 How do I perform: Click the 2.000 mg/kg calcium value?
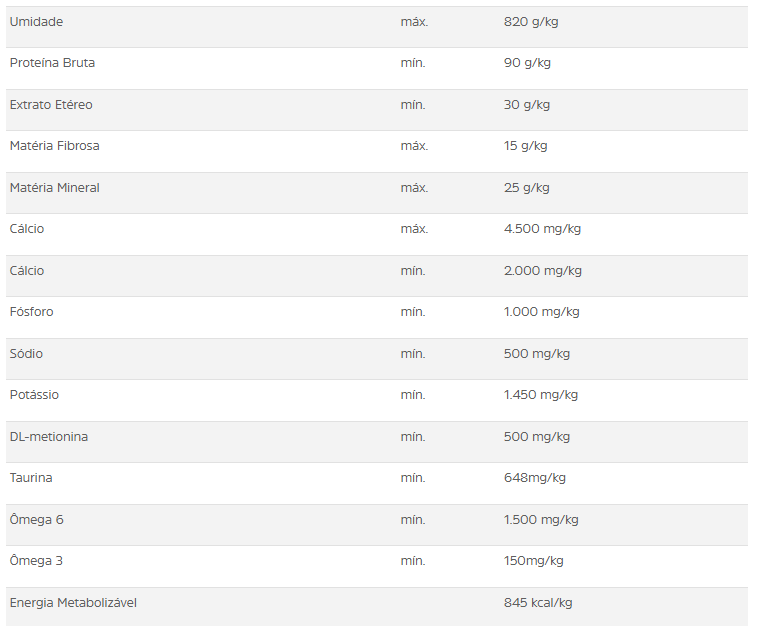click(x=542, y=271)
